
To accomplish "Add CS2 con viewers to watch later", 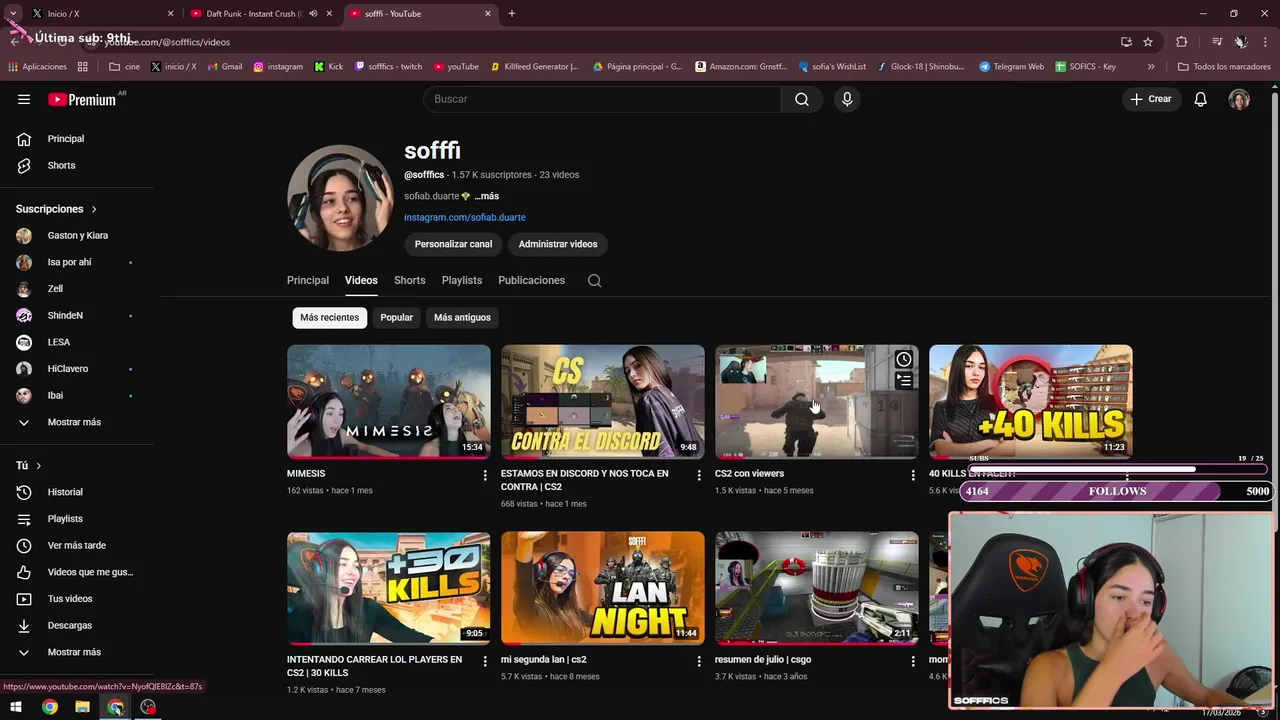I will pyautogui.click(x=903, y=359).
